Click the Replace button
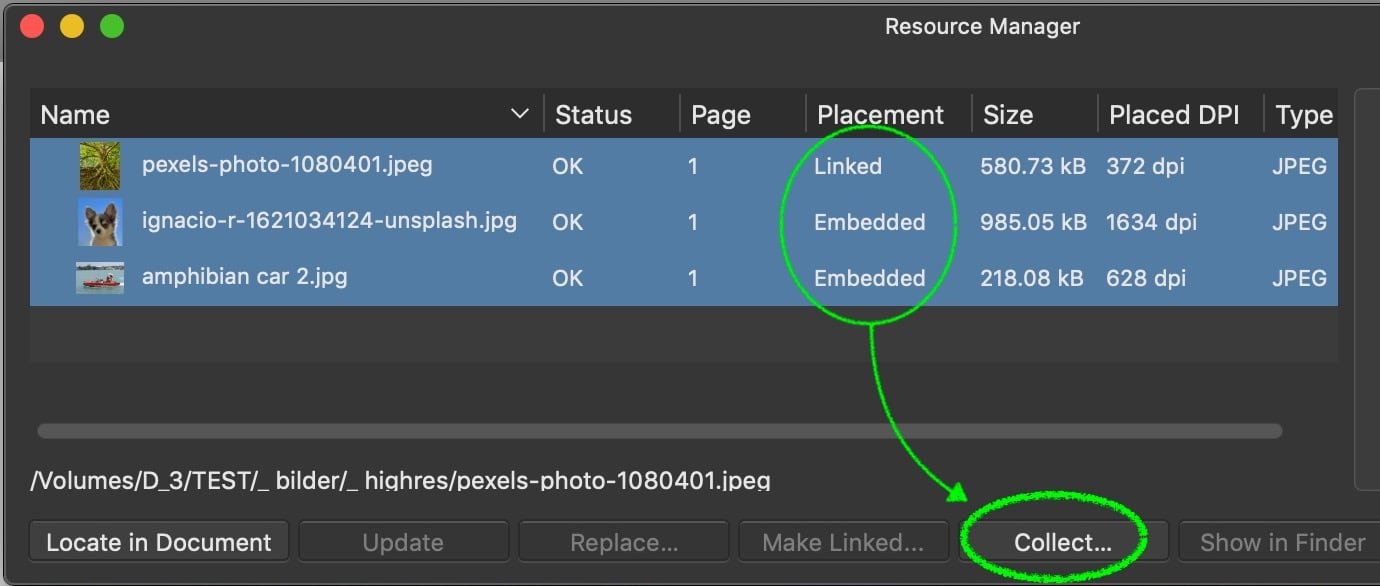This screenshot has height=586, width=1380. (x=623, y=541)
